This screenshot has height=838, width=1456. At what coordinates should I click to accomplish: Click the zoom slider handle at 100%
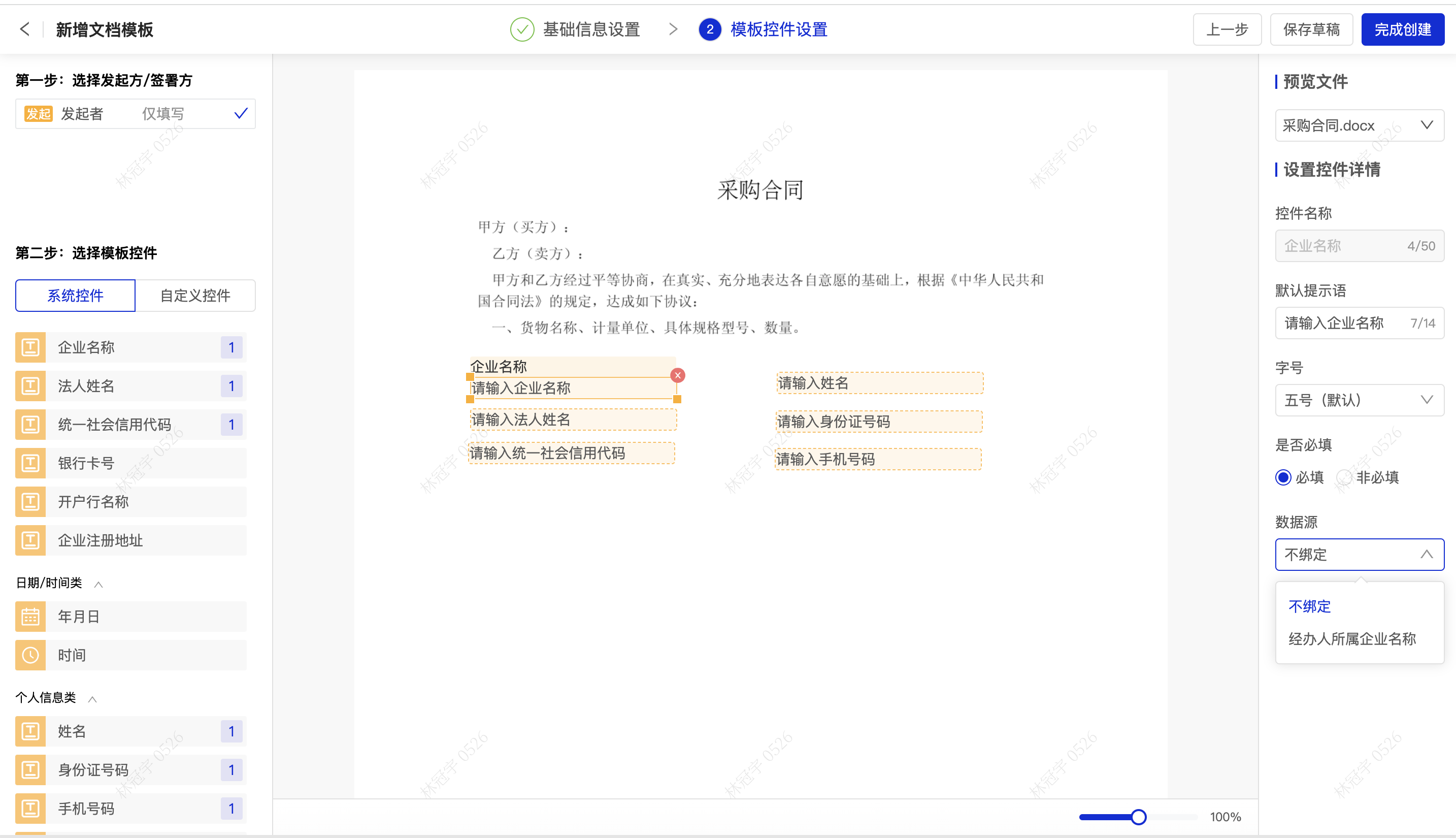[x=1138, y=817]
